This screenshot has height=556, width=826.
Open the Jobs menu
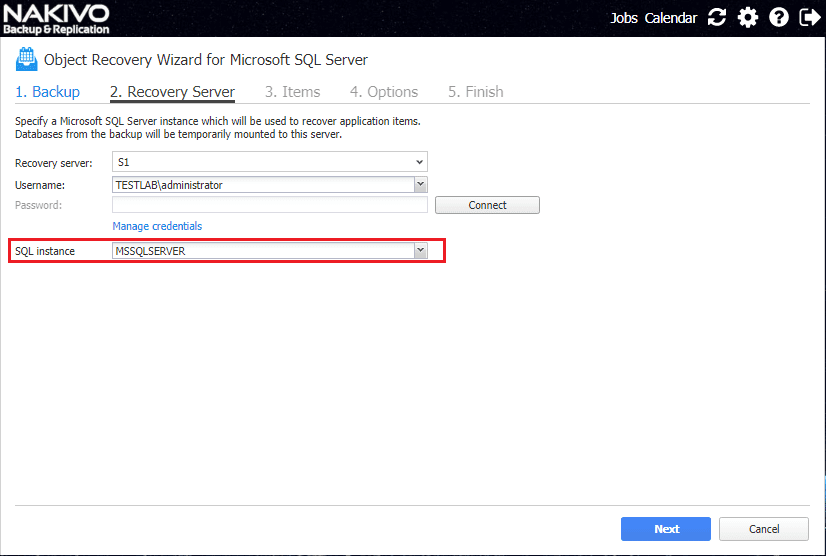tap(624, 18)
